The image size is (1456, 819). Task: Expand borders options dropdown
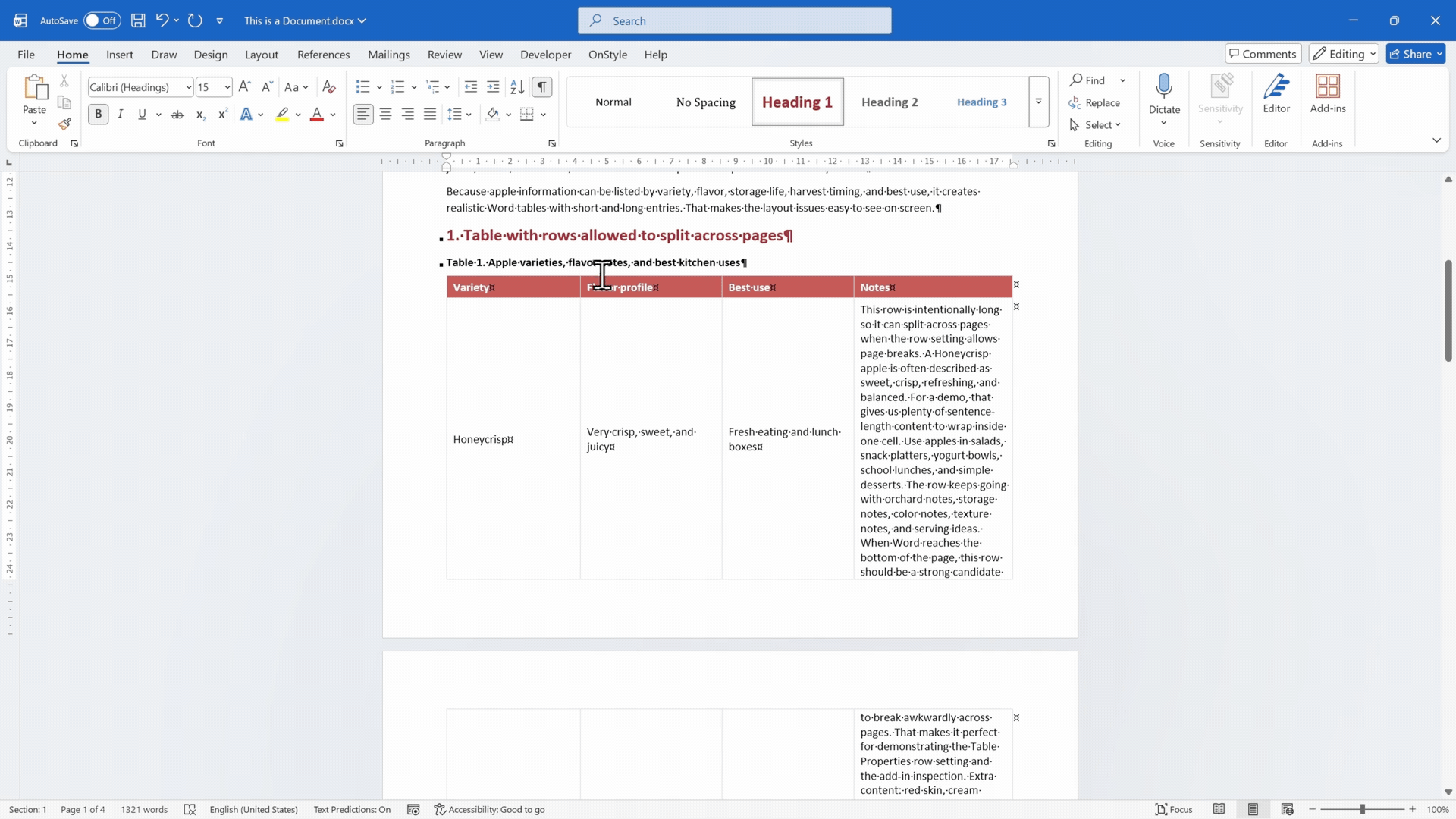tap(544, 115)
